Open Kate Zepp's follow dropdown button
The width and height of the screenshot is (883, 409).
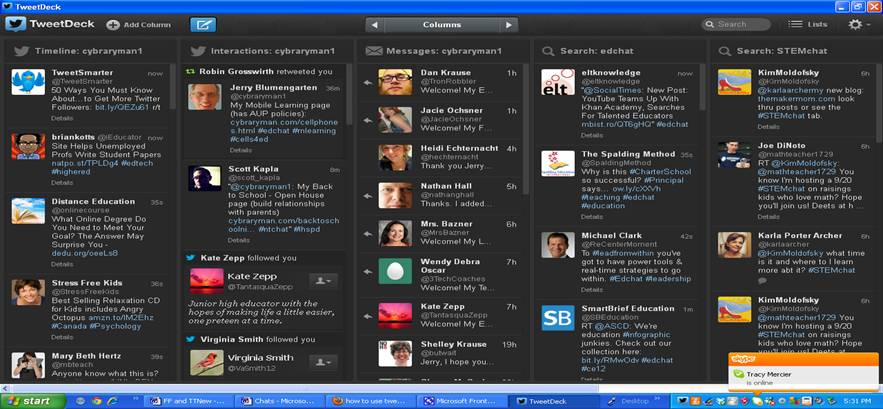323,281
